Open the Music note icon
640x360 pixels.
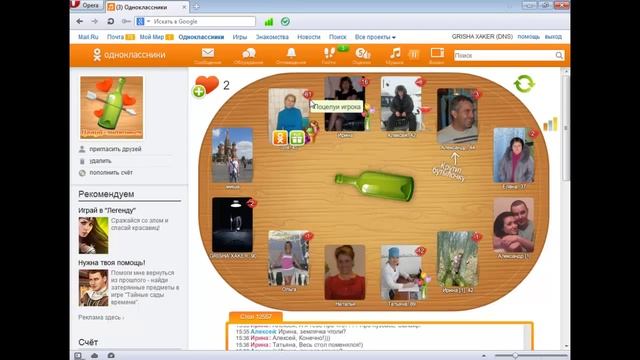395,53
